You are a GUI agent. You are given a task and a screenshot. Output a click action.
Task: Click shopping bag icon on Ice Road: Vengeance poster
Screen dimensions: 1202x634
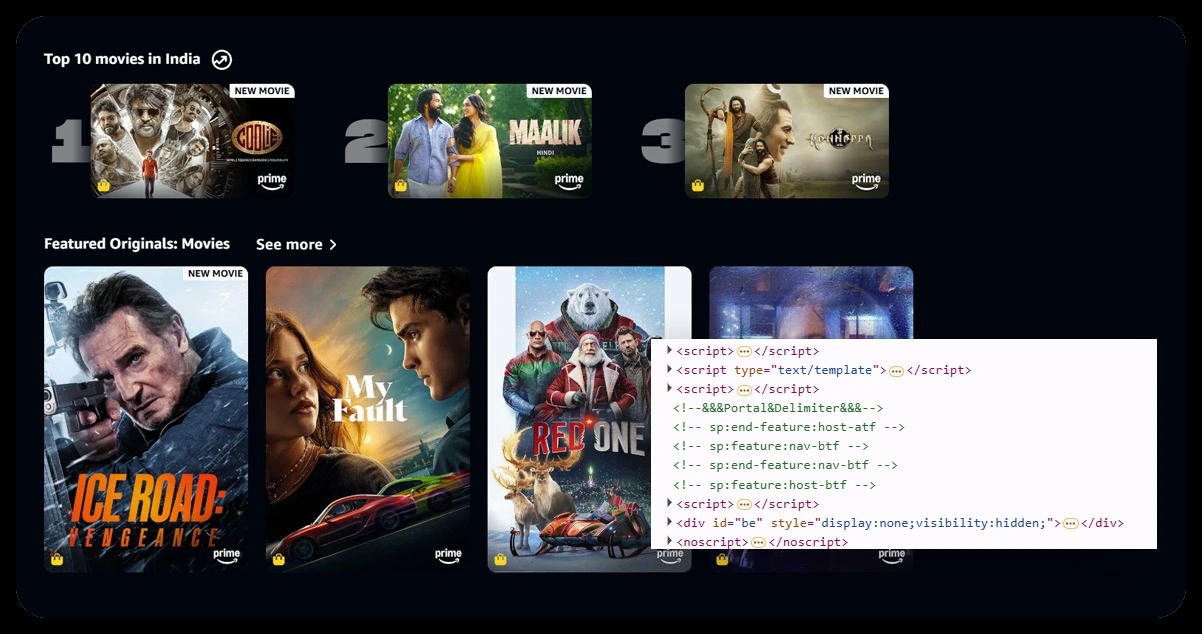coord(57,559)
